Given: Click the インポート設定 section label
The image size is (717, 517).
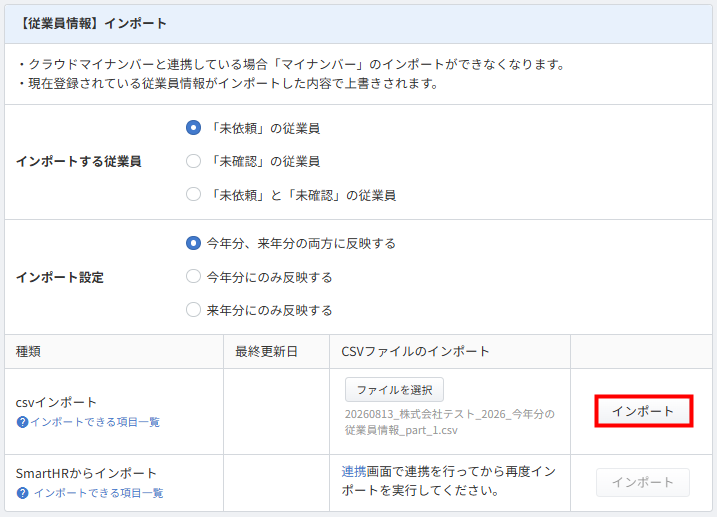Looking at the screenshot, I should click(x=60, y=277).
